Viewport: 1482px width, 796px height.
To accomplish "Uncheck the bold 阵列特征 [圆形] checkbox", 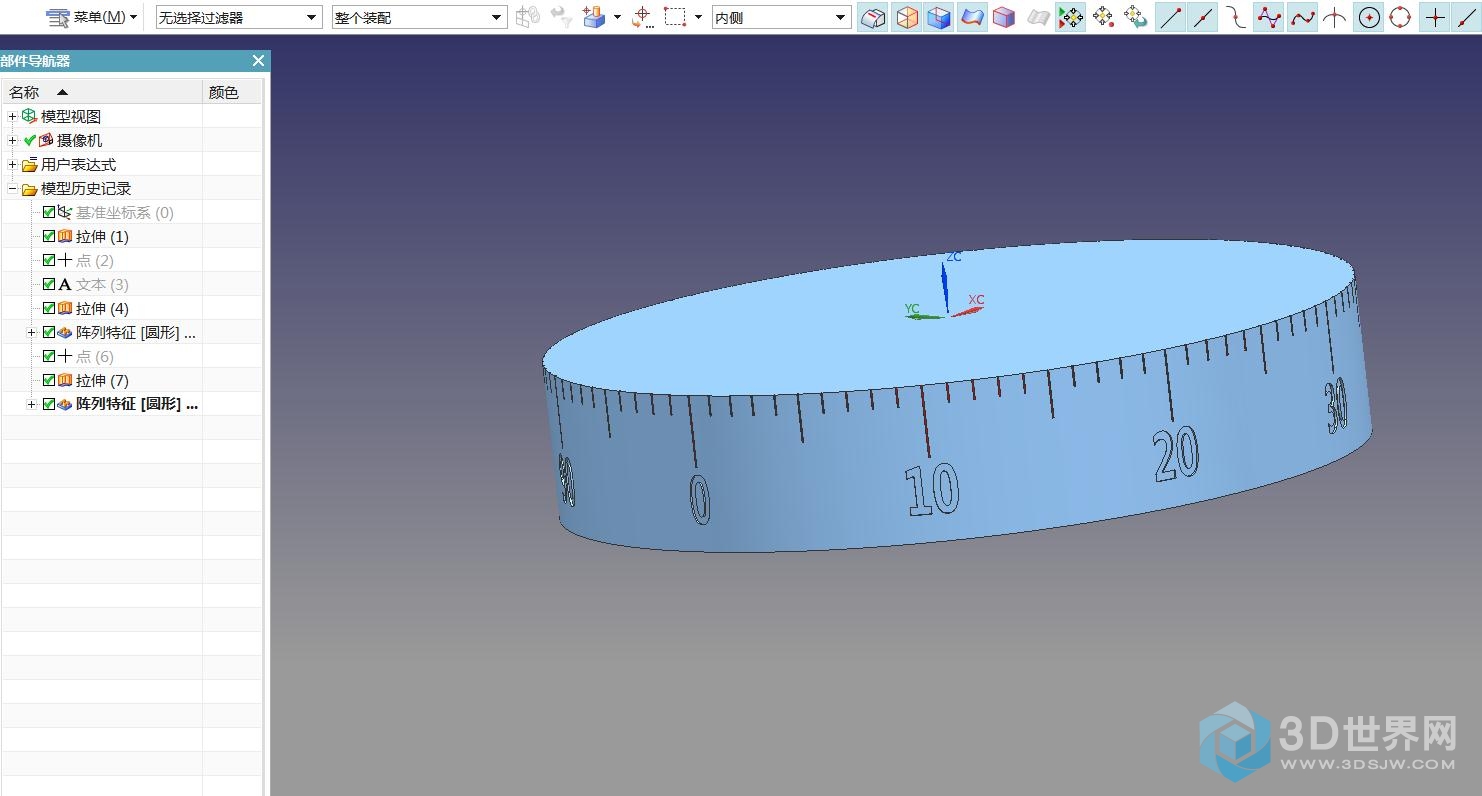I will (49, 404).
